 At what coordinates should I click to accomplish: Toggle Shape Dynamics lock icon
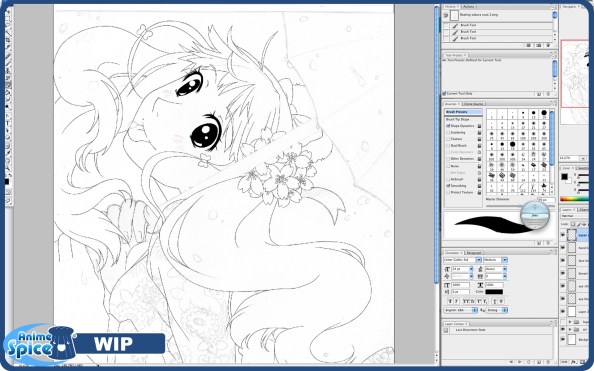(479, 126)
